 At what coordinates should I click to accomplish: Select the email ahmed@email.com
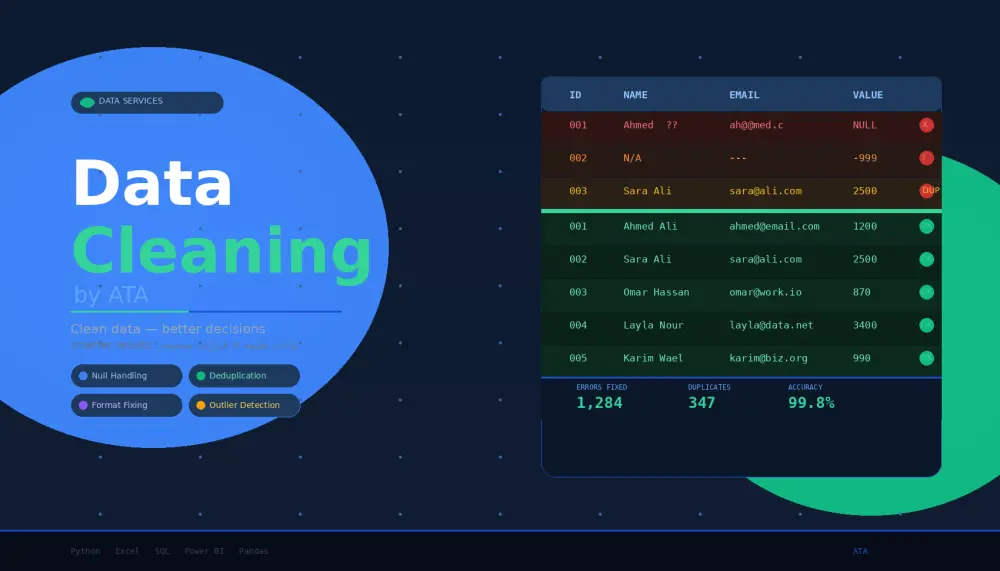pyautogui.click(x=774, y=226)
